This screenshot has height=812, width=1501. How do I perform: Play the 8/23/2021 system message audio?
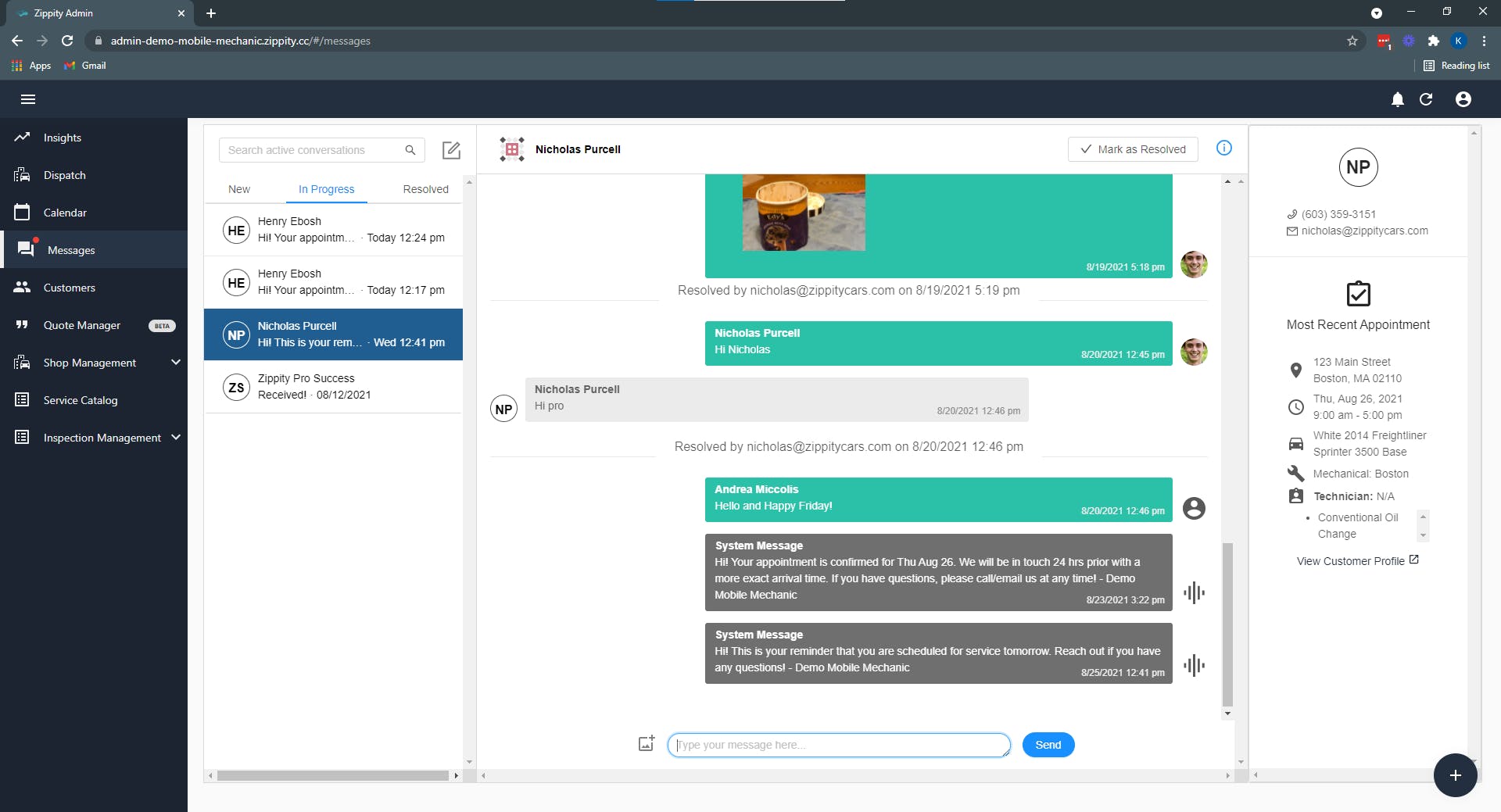click(1194, 592)
